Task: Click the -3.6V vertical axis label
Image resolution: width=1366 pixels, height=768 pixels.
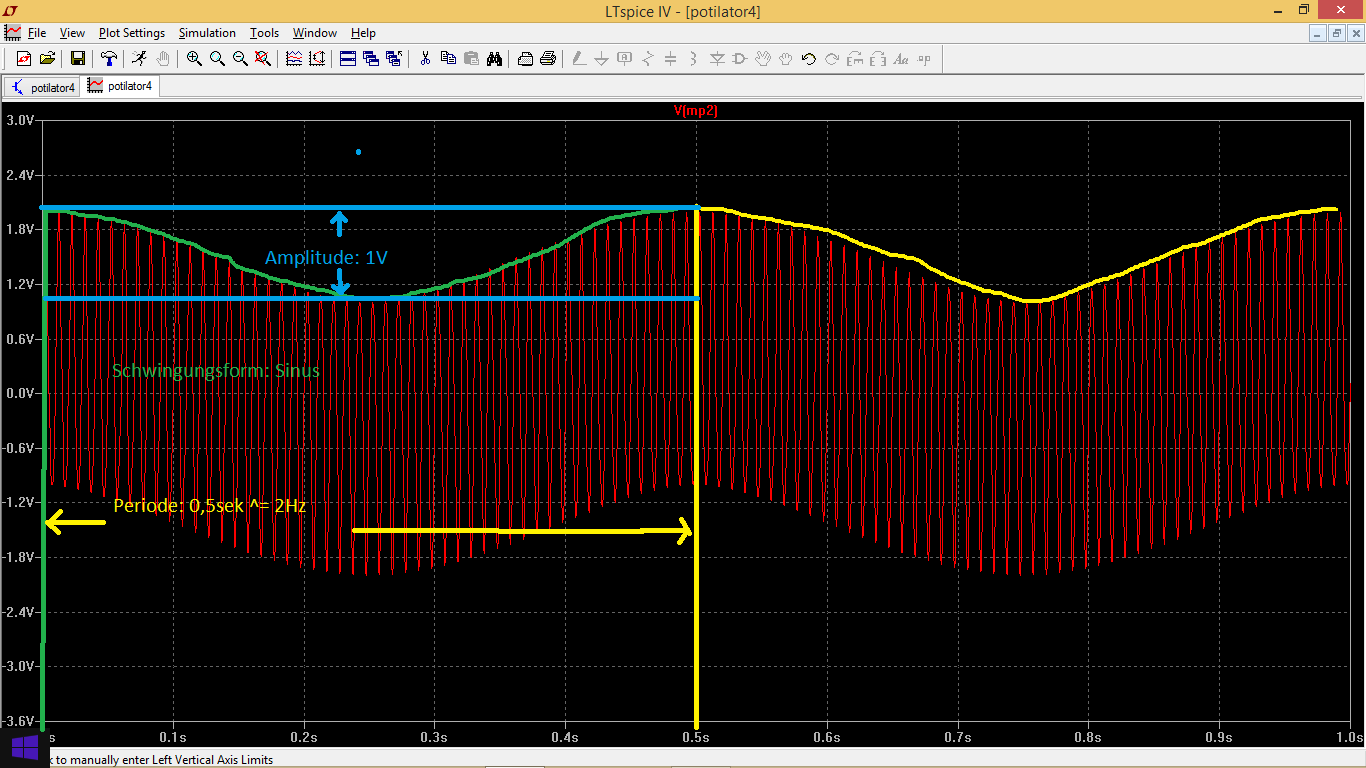Action: (x=20, y=720)
